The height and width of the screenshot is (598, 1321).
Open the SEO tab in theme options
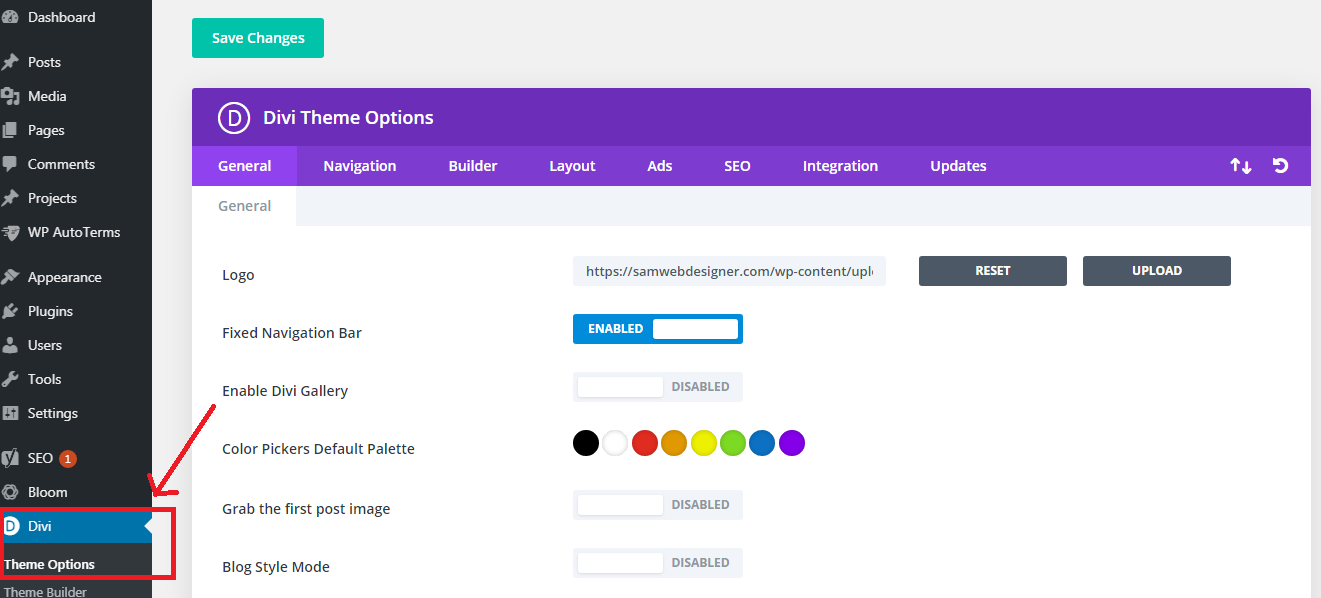(737, 166)
